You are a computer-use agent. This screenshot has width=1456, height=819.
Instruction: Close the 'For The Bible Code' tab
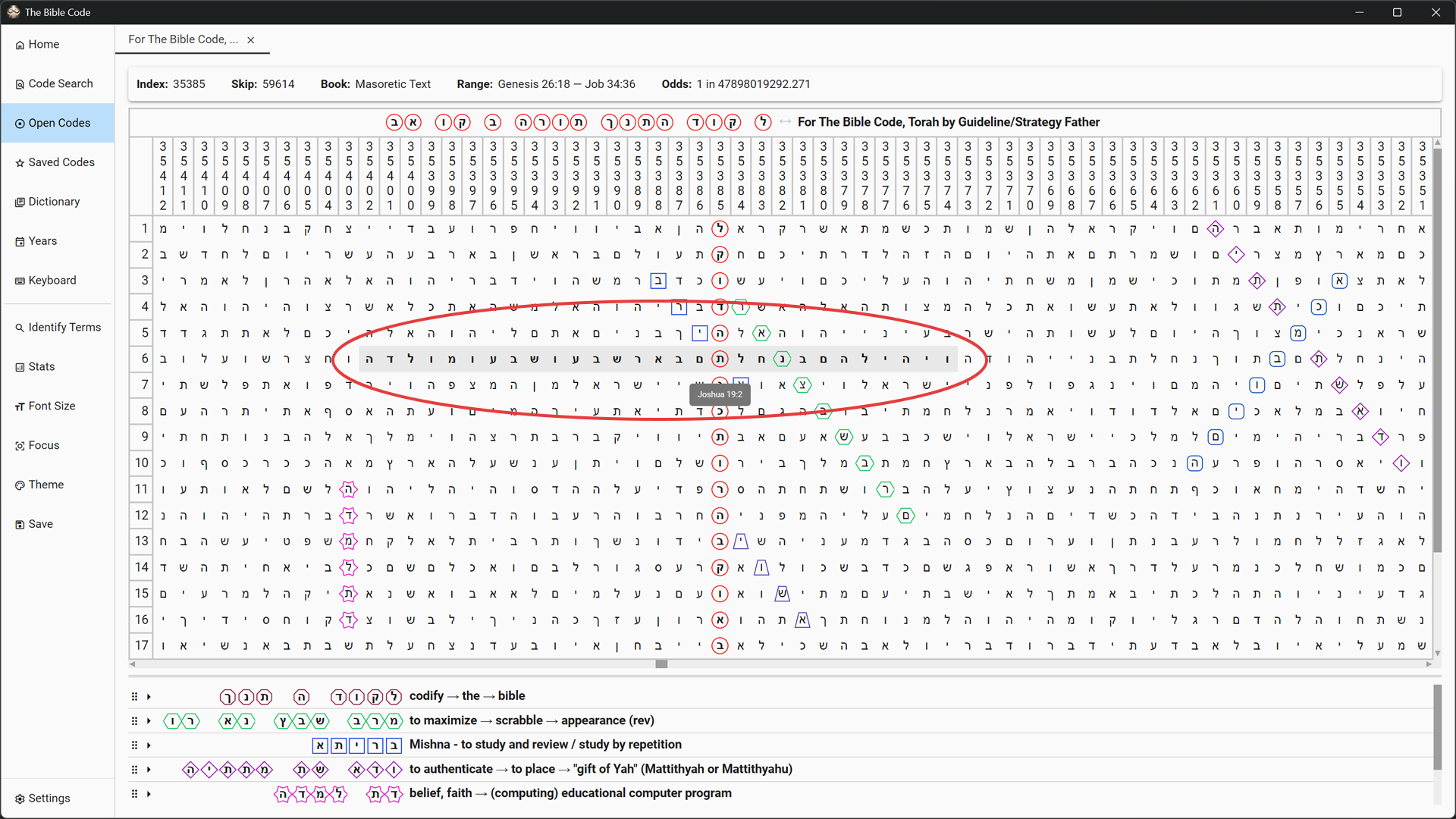coord(251,39)
